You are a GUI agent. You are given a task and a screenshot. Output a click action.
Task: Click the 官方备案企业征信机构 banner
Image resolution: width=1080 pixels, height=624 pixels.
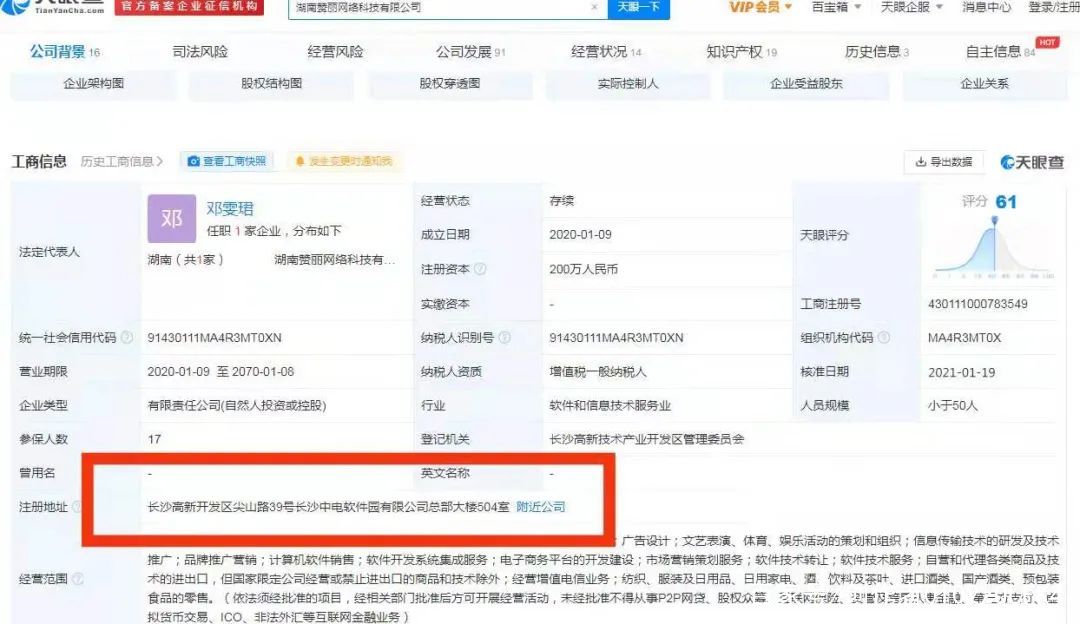pyautogui.click(x=189, y=6)
